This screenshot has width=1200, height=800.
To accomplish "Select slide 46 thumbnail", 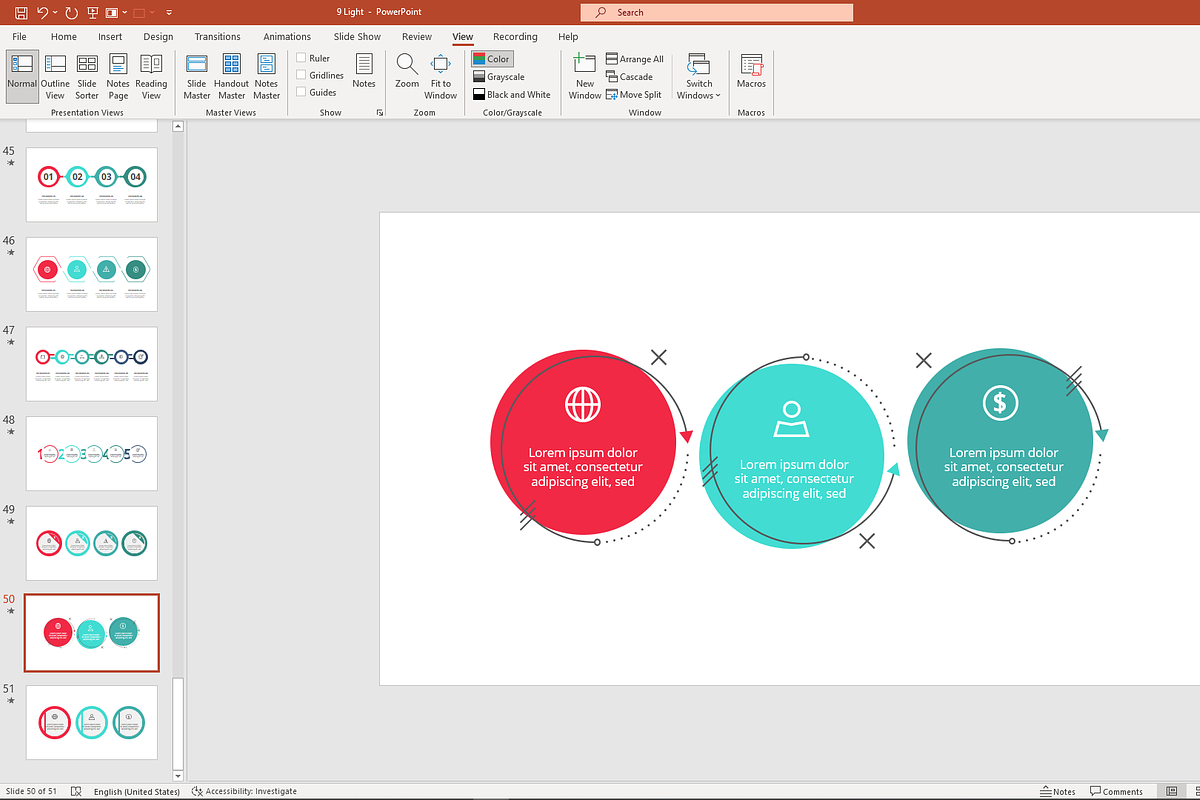I will pyautogui.click(x=92, y=275).
